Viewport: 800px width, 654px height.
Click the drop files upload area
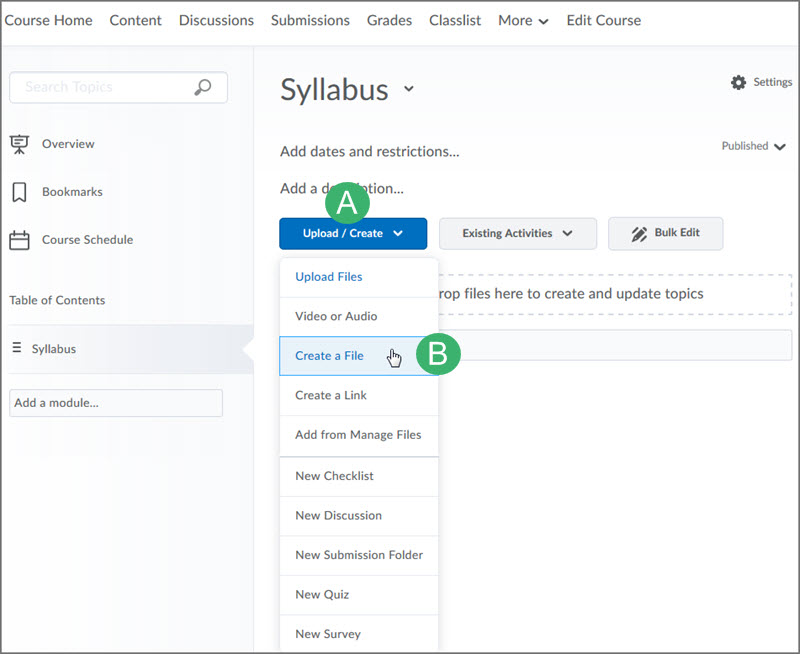pos(615,294)
